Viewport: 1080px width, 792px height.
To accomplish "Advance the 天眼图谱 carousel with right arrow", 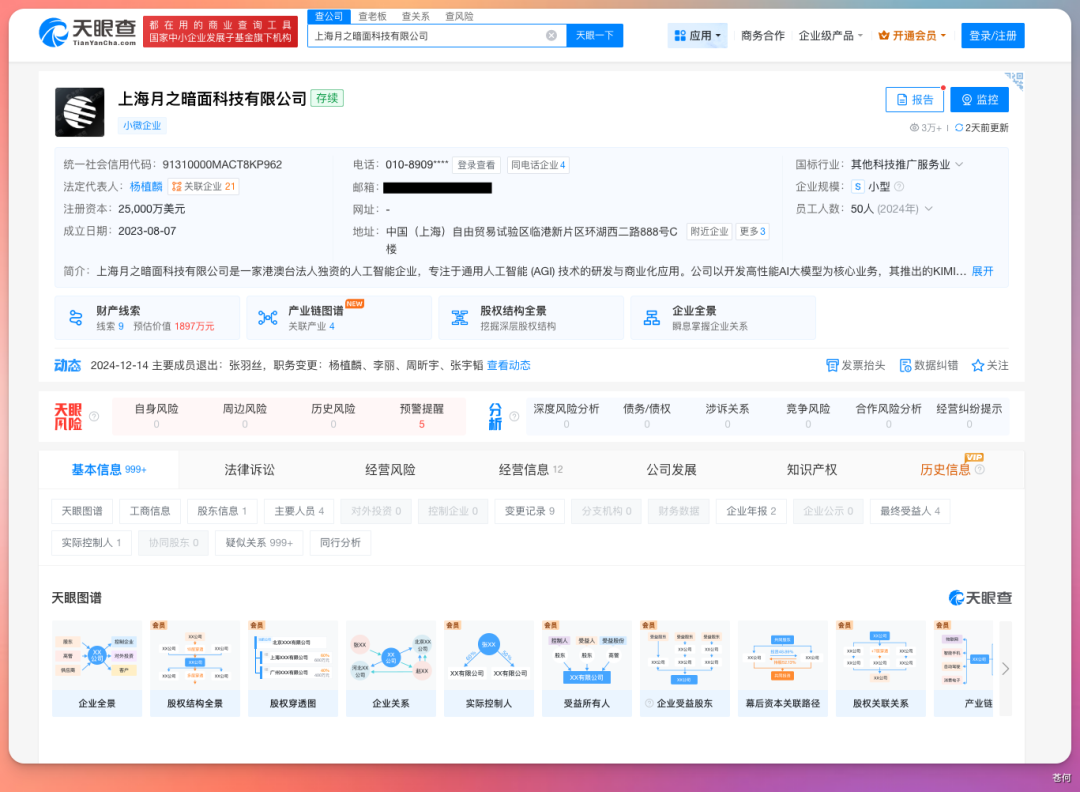I will pyautogui.click(x=1005, y=669).
